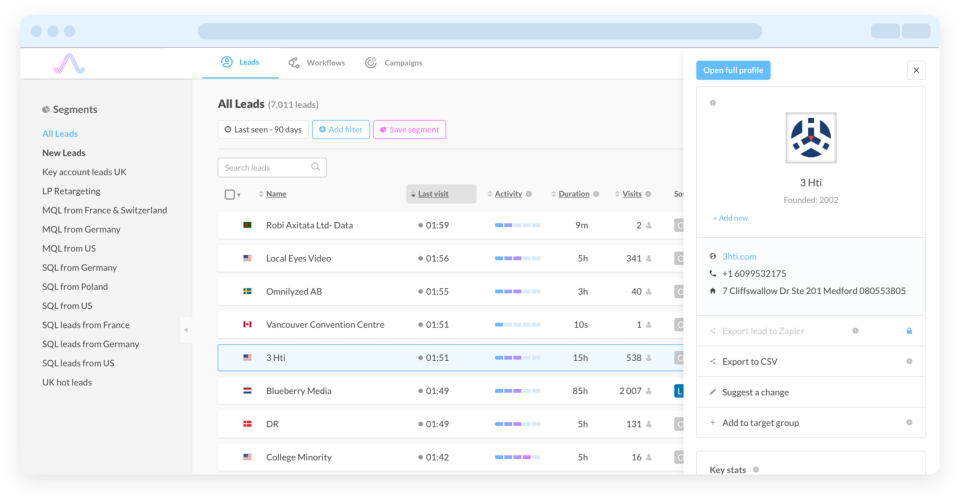Click the 3 Hti company logo

(811, 138)
